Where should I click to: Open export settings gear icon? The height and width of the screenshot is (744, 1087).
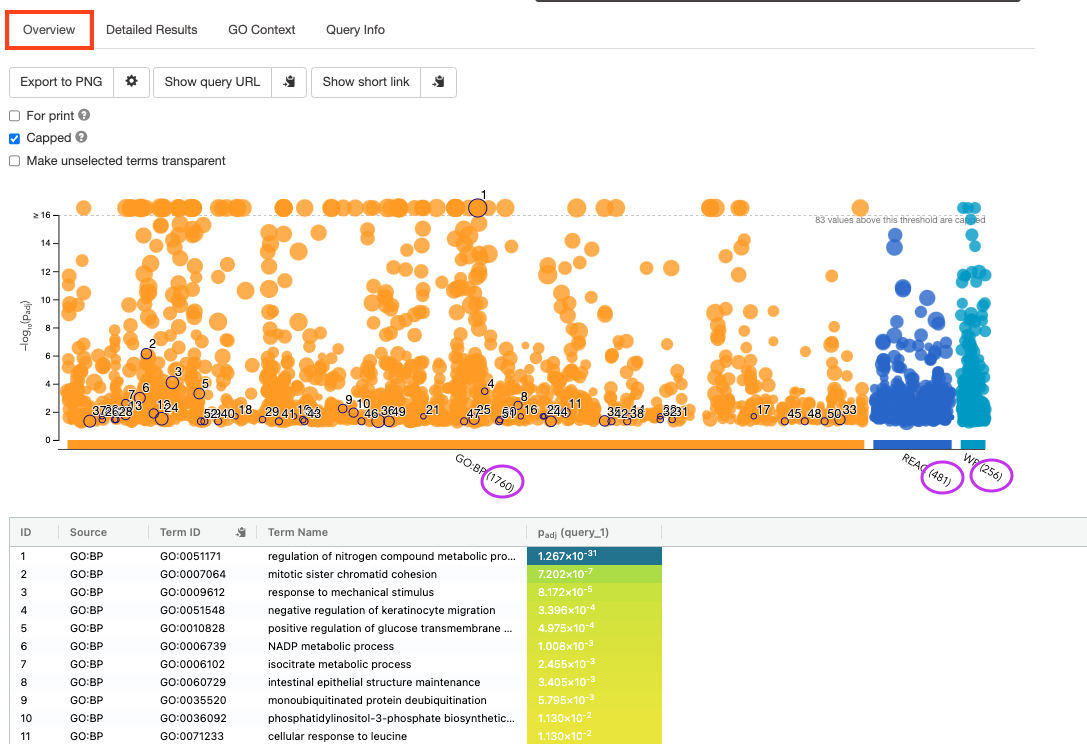131,82
